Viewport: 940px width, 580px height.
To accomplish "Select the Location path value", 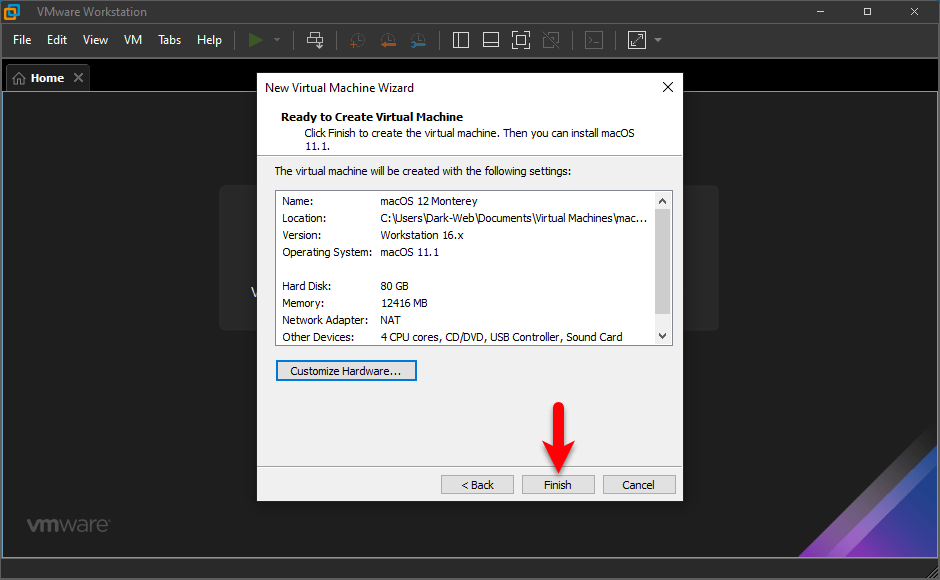I will (514, 218).
